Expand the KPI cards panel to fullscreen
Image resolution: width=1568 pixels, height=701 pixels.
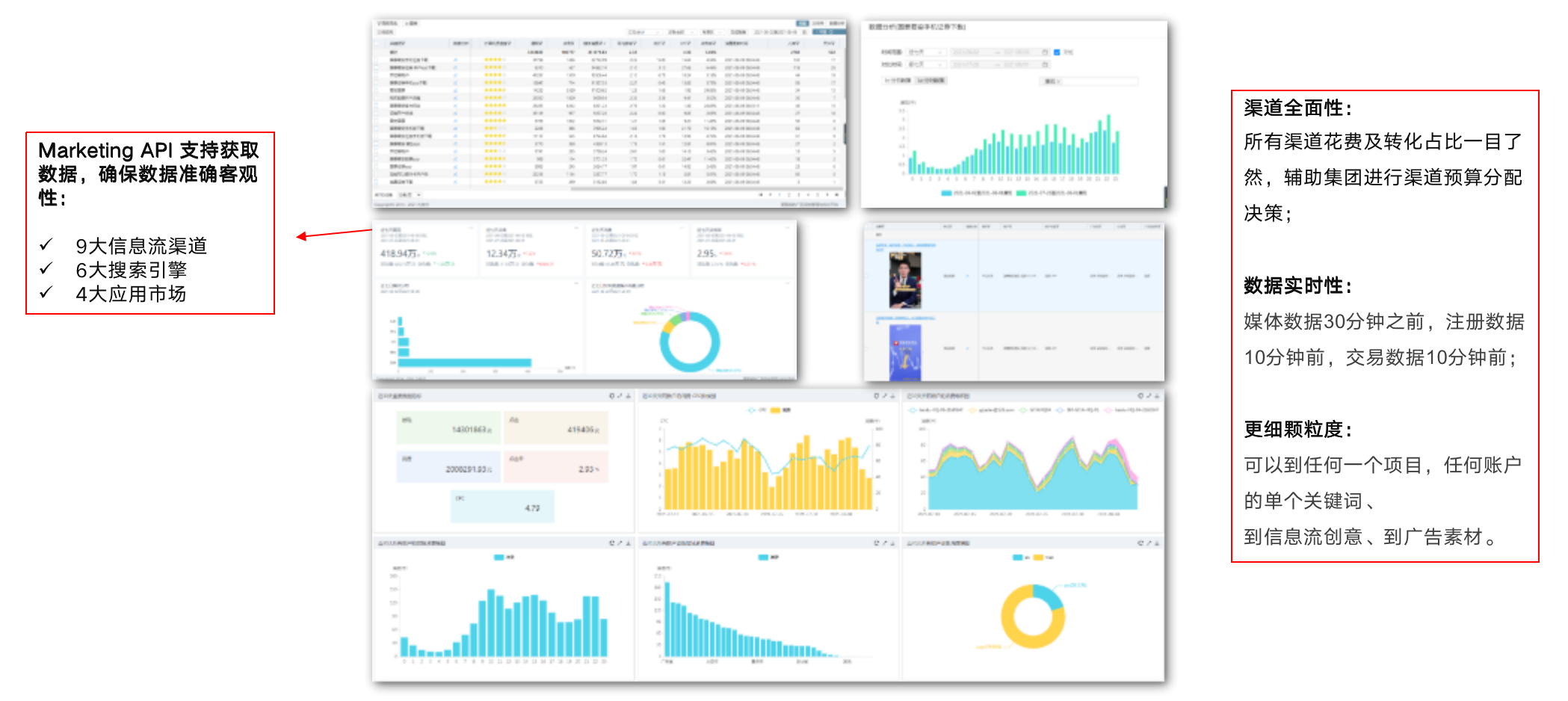tap(620, 395)
